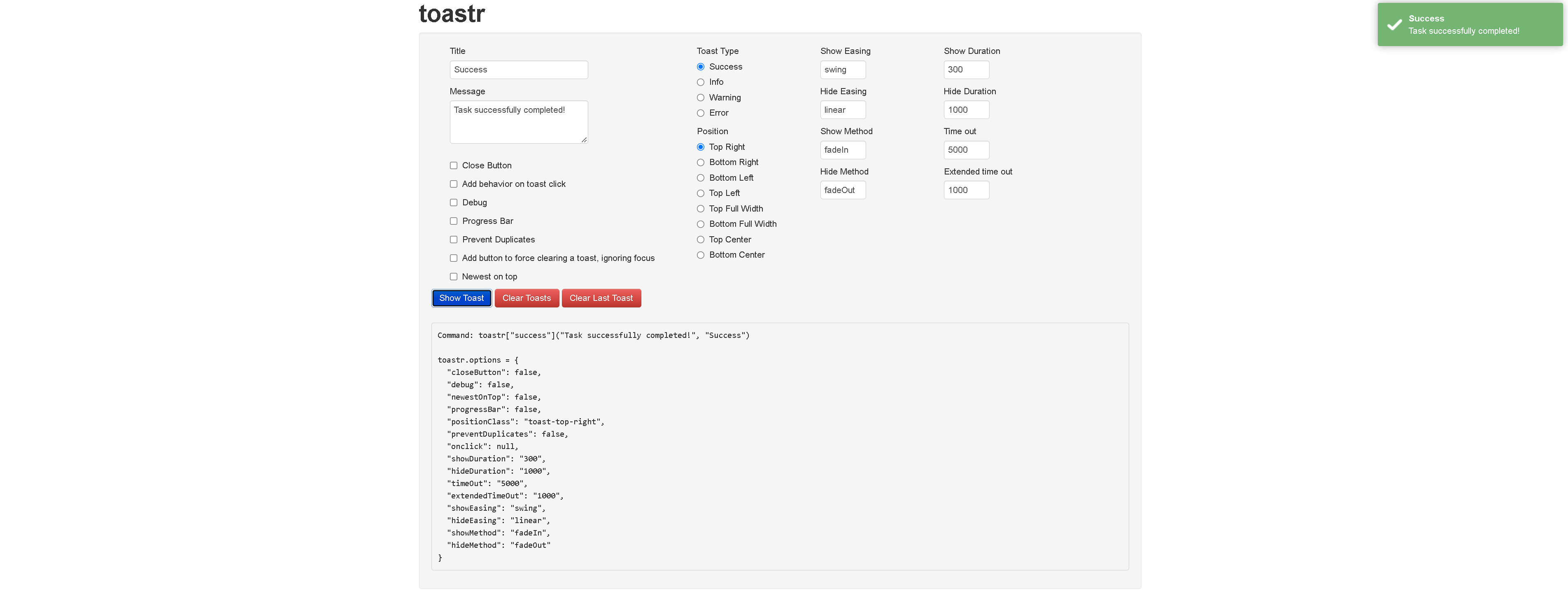Click the Show Toast button
The image size is (1568, 605).
tap(461, 298)
